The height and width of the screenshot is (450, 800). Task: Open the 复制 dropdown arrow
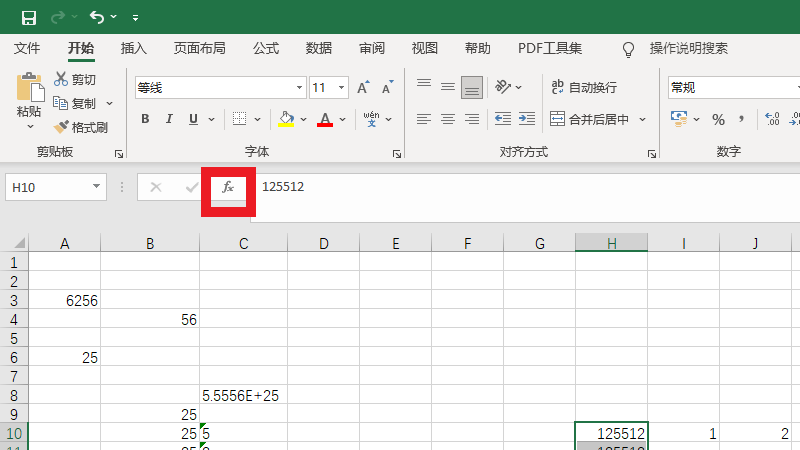[x=109, y=104]
